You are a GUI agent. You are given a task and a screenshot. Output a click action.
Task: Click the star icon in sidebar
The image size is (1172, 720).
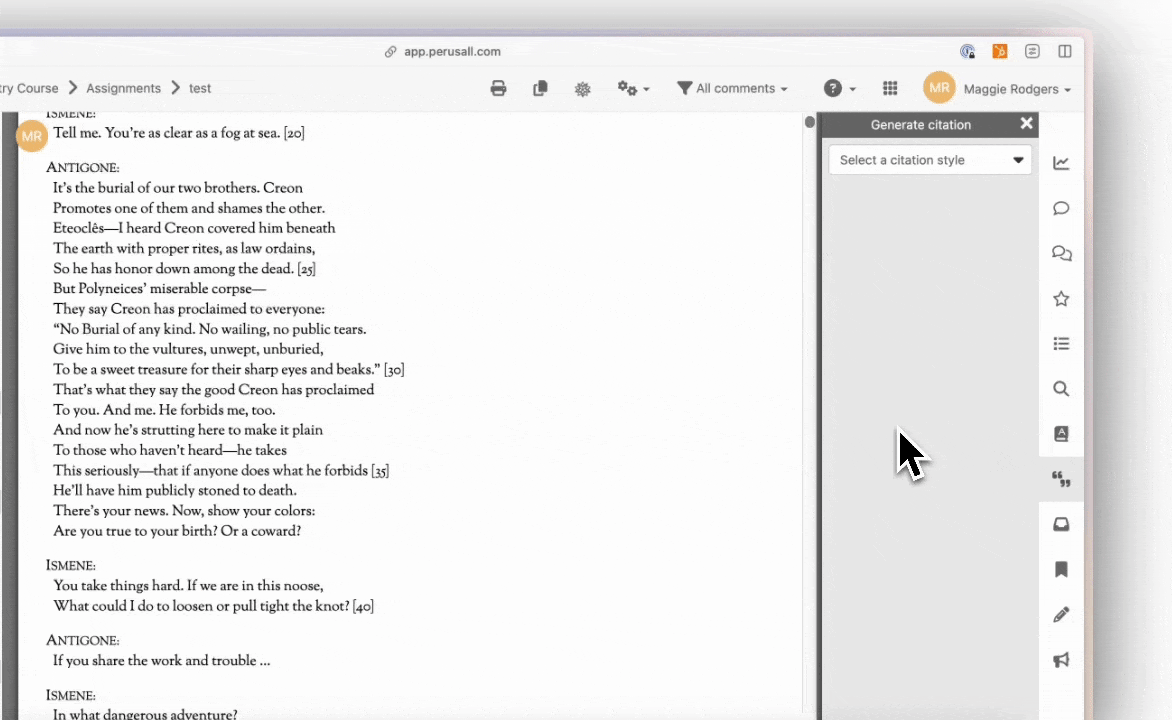tap(1061, 299)
